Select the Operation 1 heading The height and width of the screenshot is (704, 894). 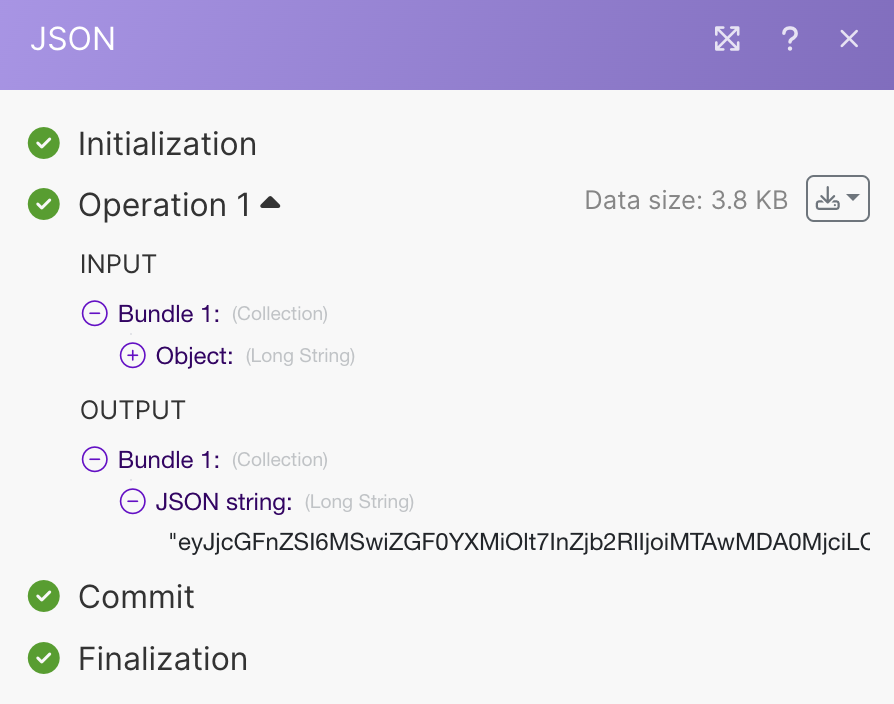(165, 205)
